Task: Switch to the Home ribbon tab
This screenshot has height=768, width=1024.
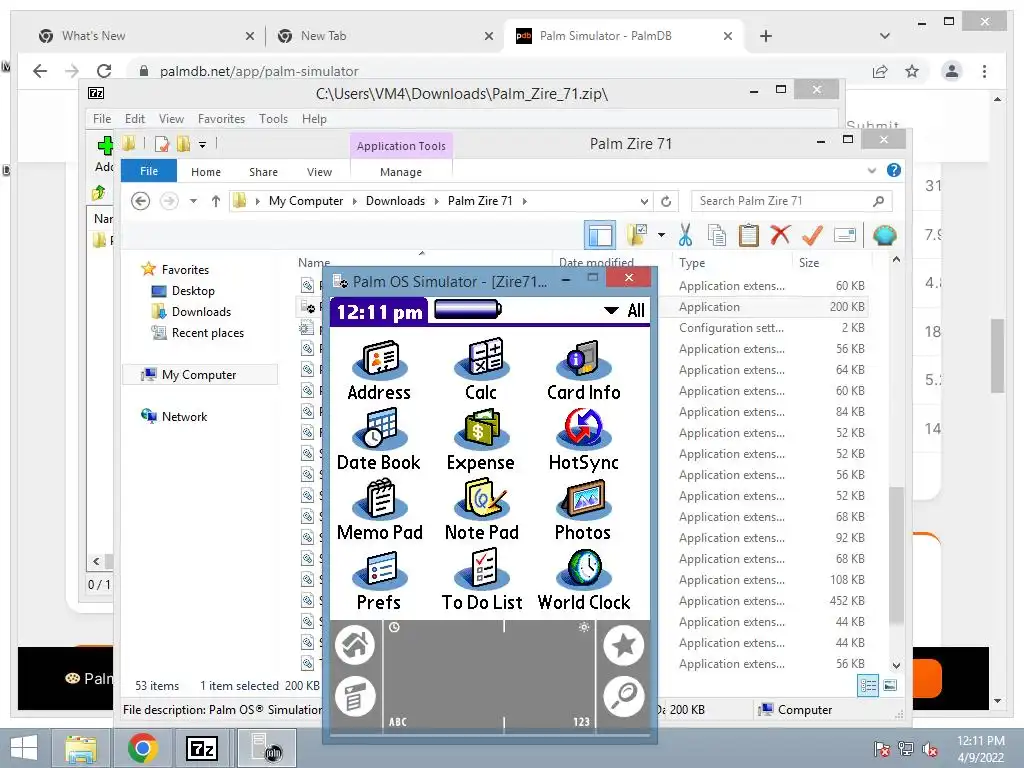Action: click(x=206, y=172)
